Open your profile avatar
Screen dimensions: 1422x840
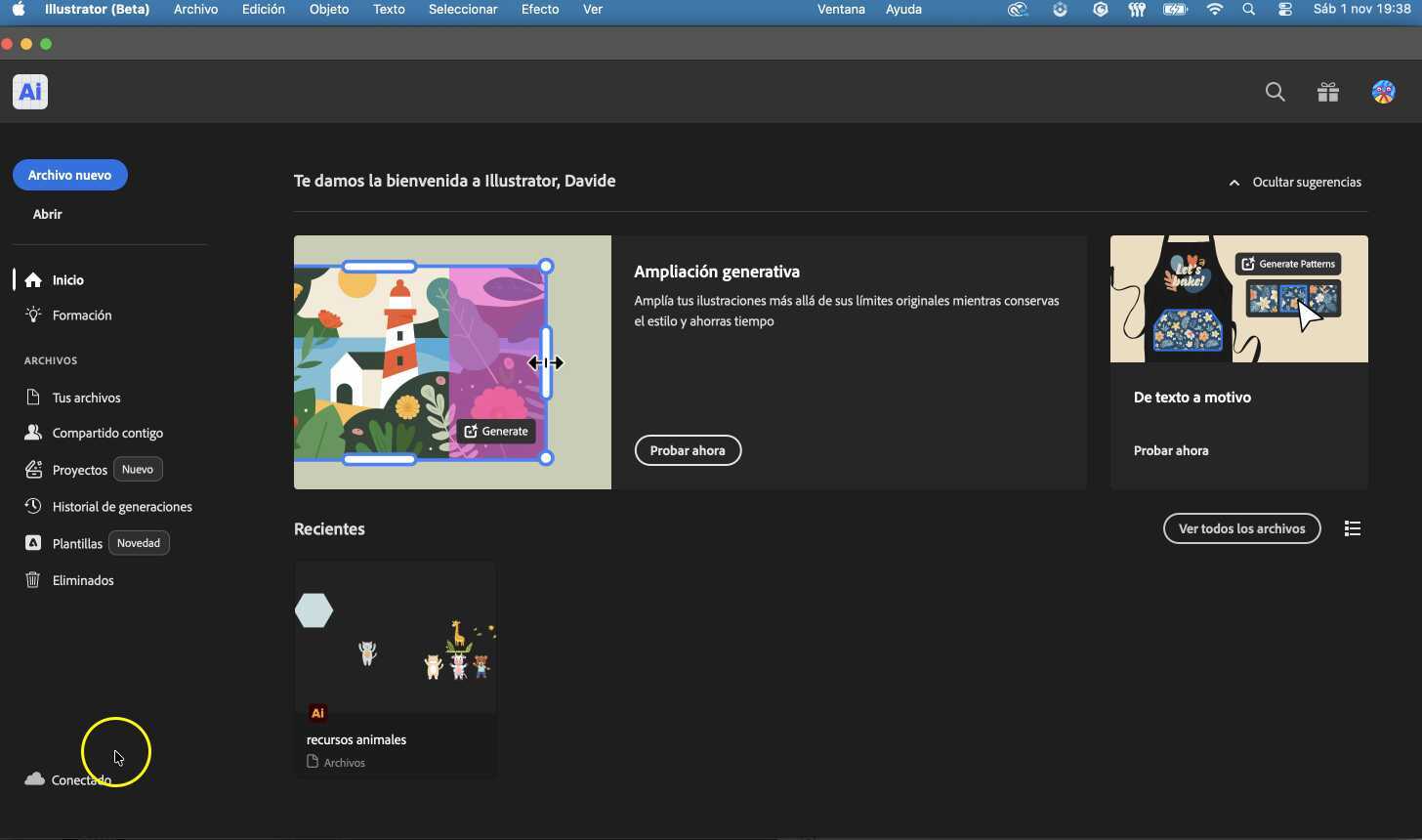[1383, 92]
